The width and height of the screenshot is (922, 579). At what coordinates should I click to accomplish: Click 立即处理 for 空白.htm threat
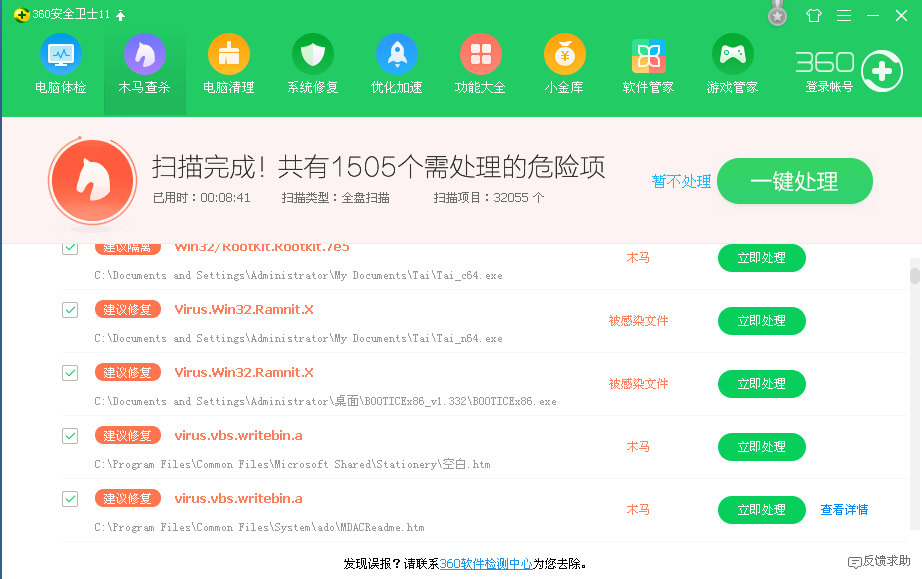point(761,447)
